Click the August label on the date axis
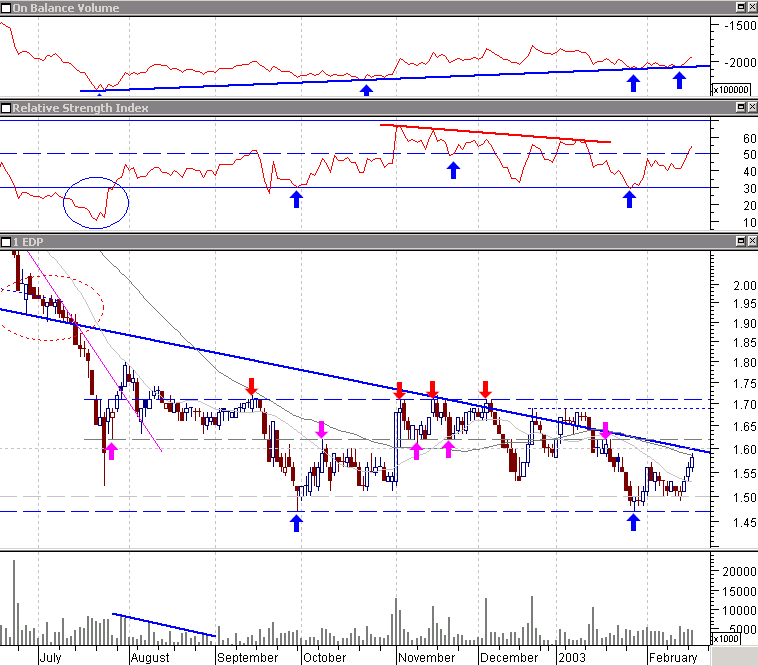758x666 pixels. click(150, 657)
